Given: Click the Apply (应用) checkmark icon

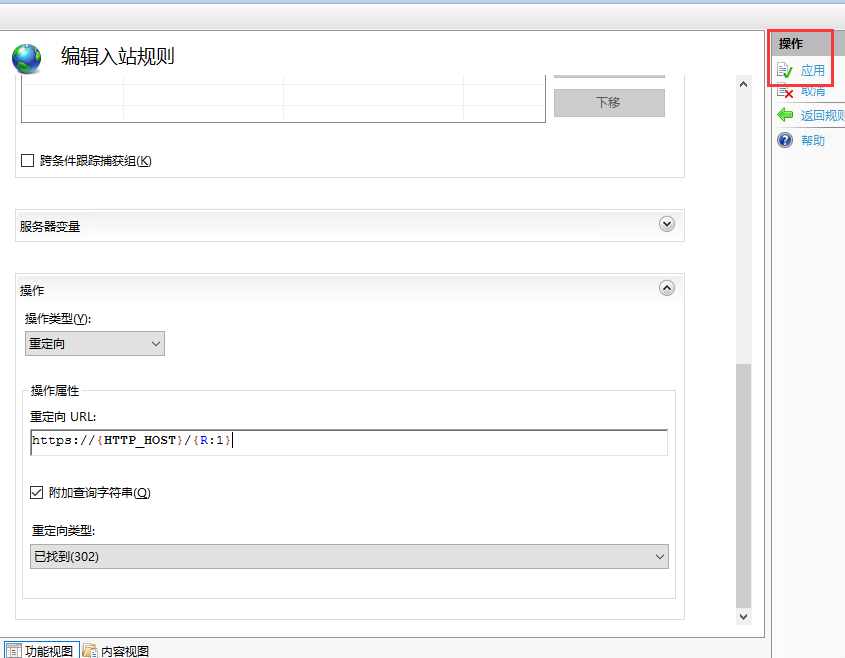Looking at the screenshot, I should pos(785,70).
